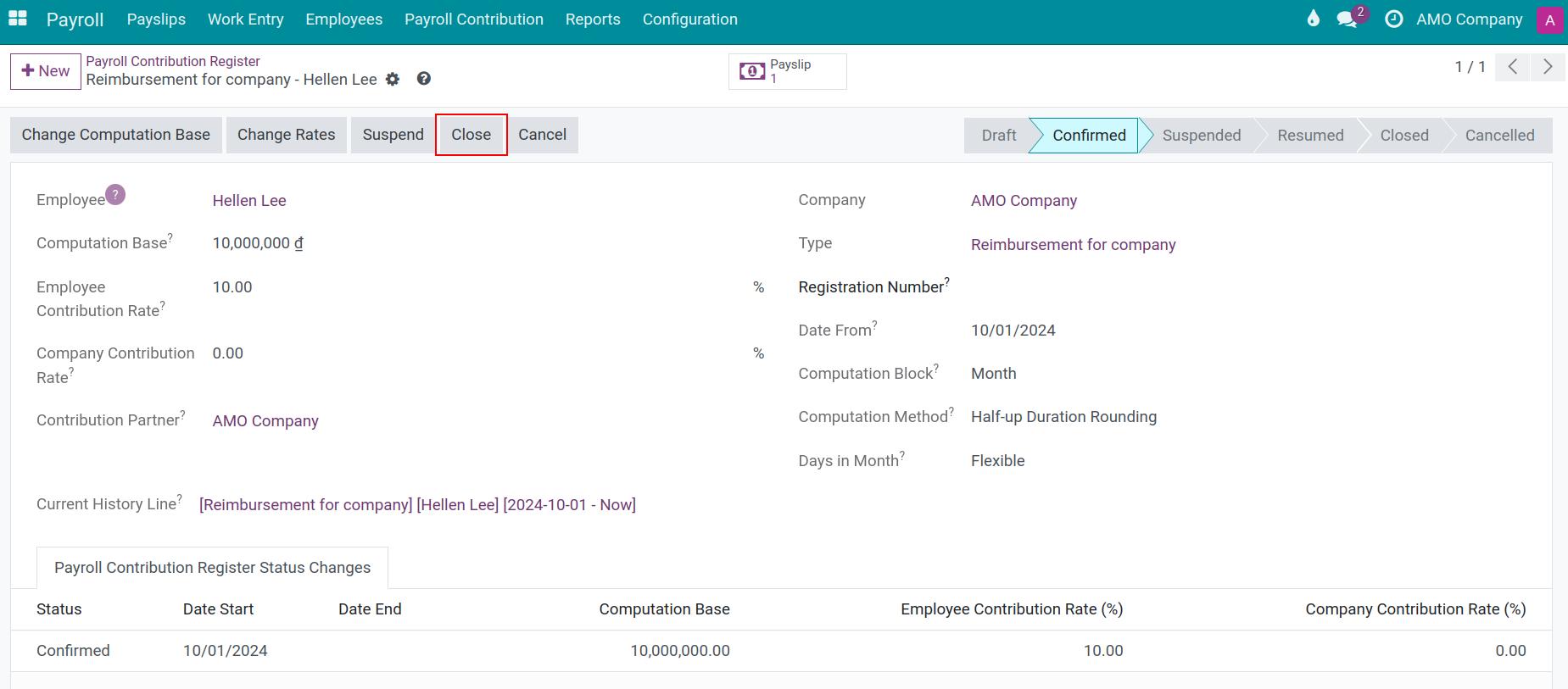Click Computation Base column header
This screenshot has width=1568, height=689.
[x=664, y=609]
